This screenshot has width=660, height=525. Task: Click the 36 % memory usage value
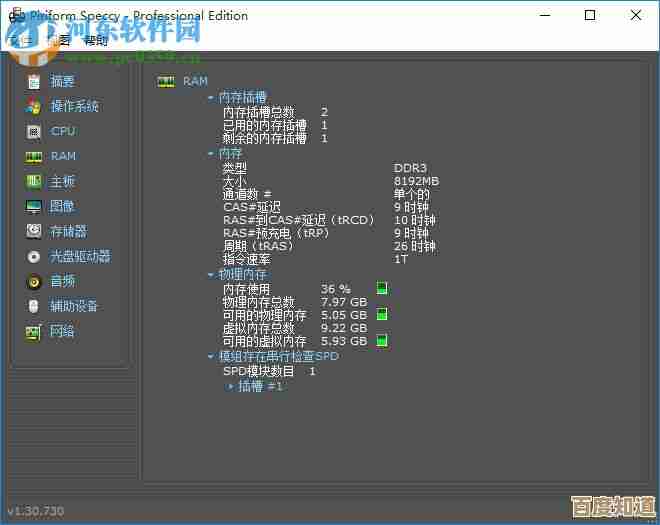(335, 289)
